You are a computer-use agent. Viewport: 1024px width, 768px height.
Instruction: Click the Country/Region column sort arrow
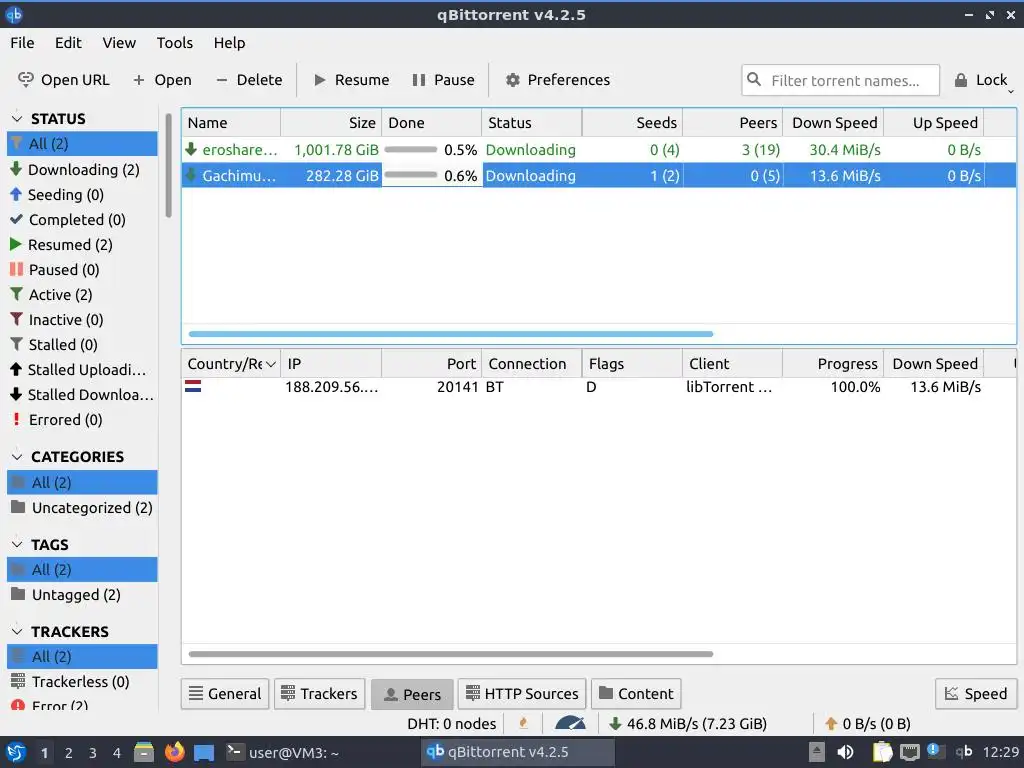270,364
